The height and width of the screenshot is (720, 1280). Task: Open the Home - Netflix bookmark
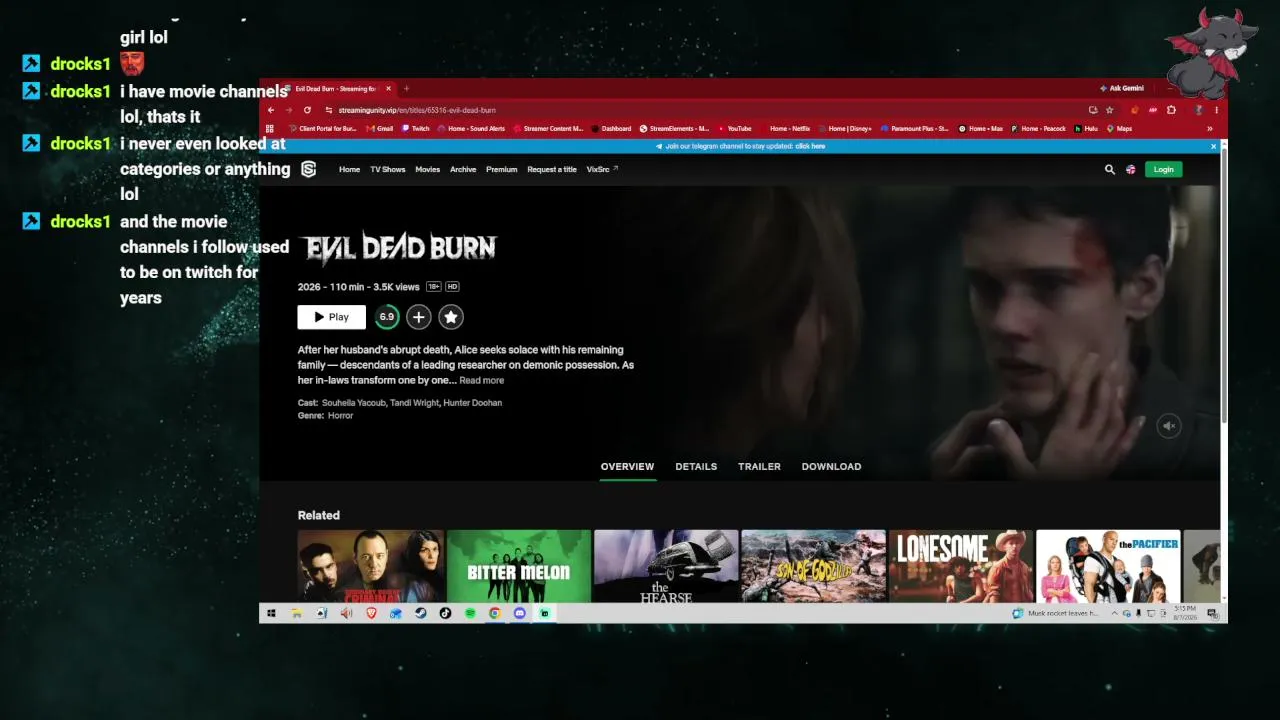click(x=785, y=128)
